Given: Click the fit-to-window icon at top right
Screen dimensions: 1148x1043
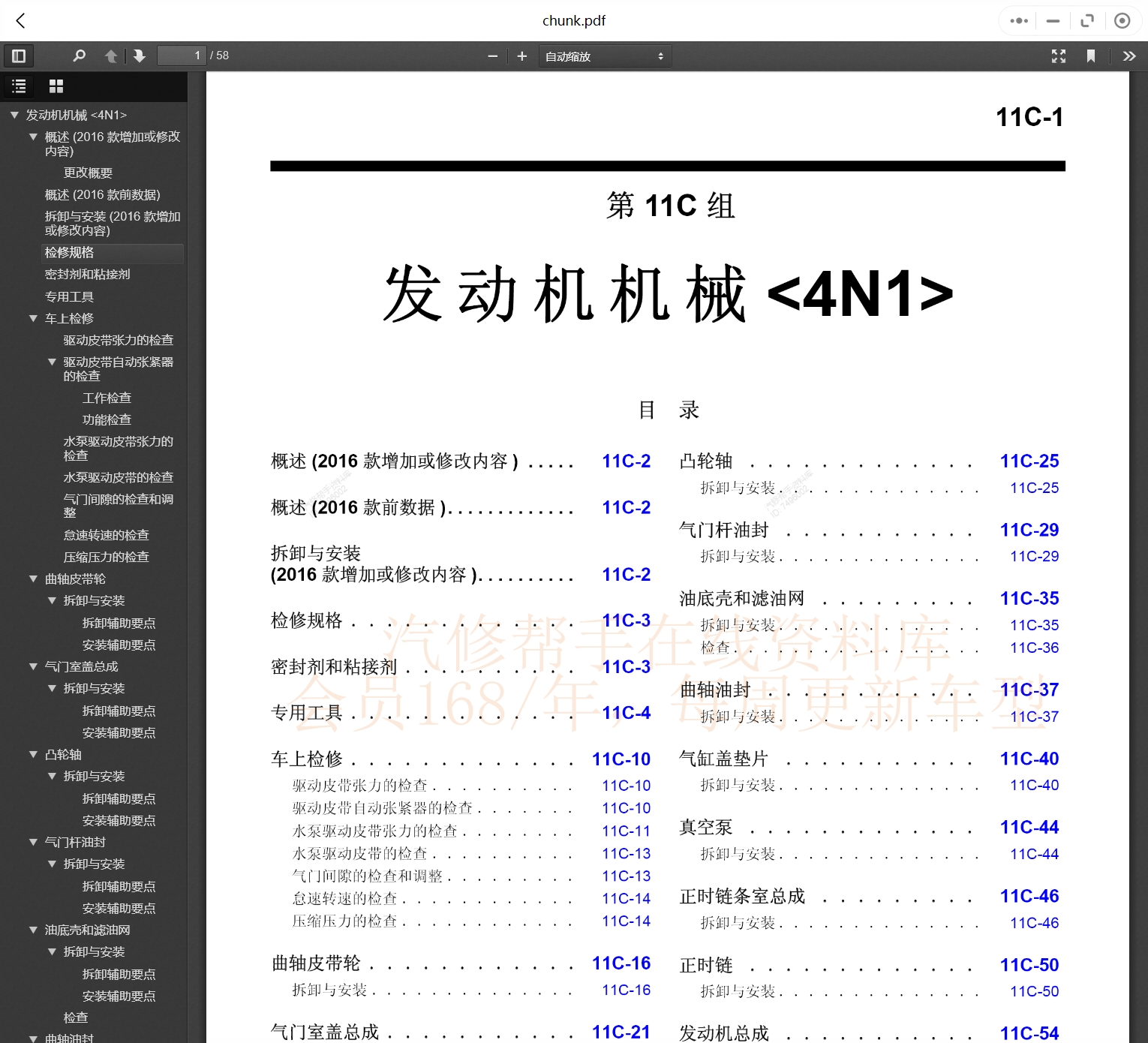Looking at the screenshot, I should point(1086,21).
